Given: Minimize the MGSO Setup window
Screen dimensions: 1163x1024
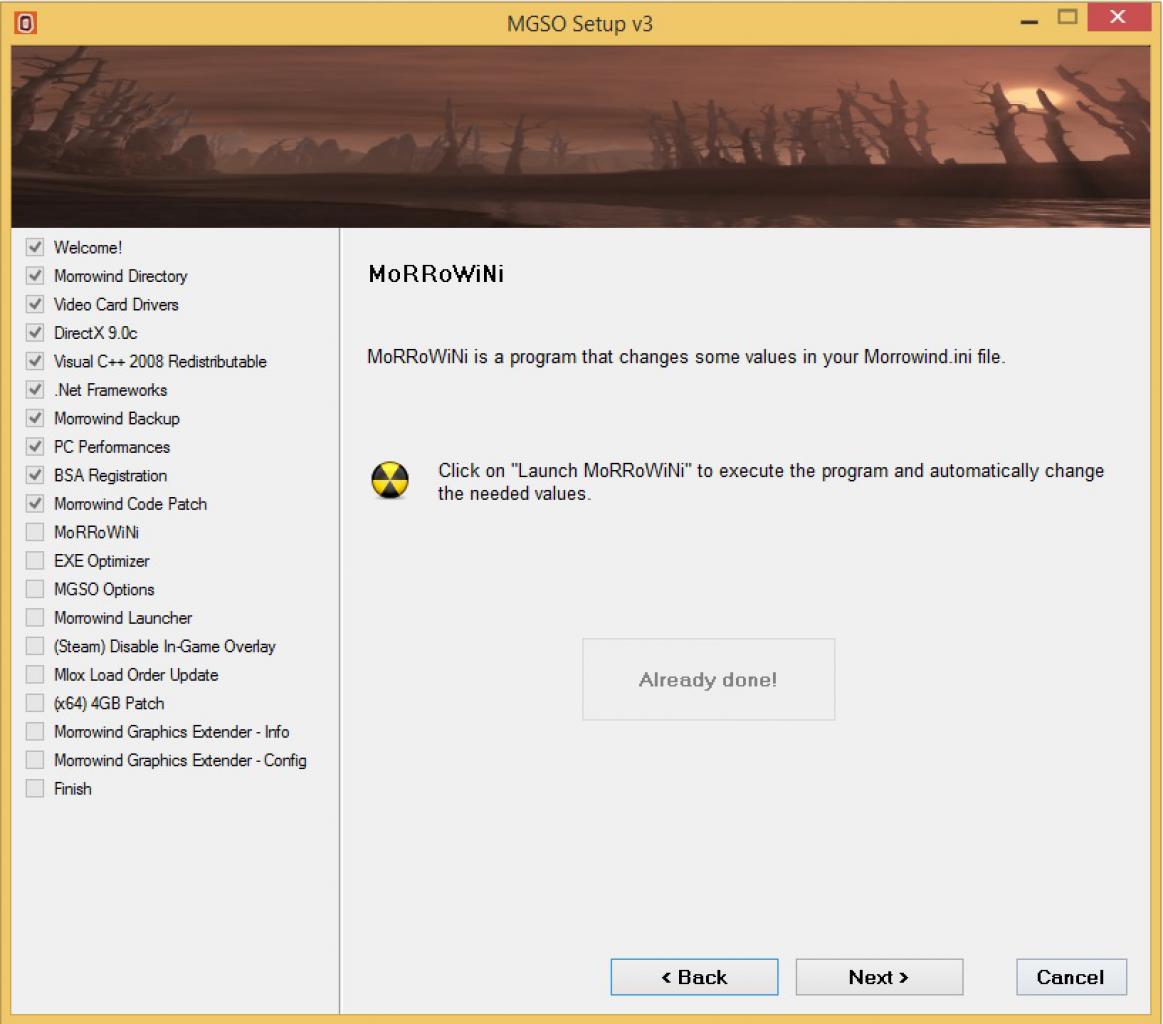Looking at the screenshot, I should pyautogui.click(x=1029, y=20).
